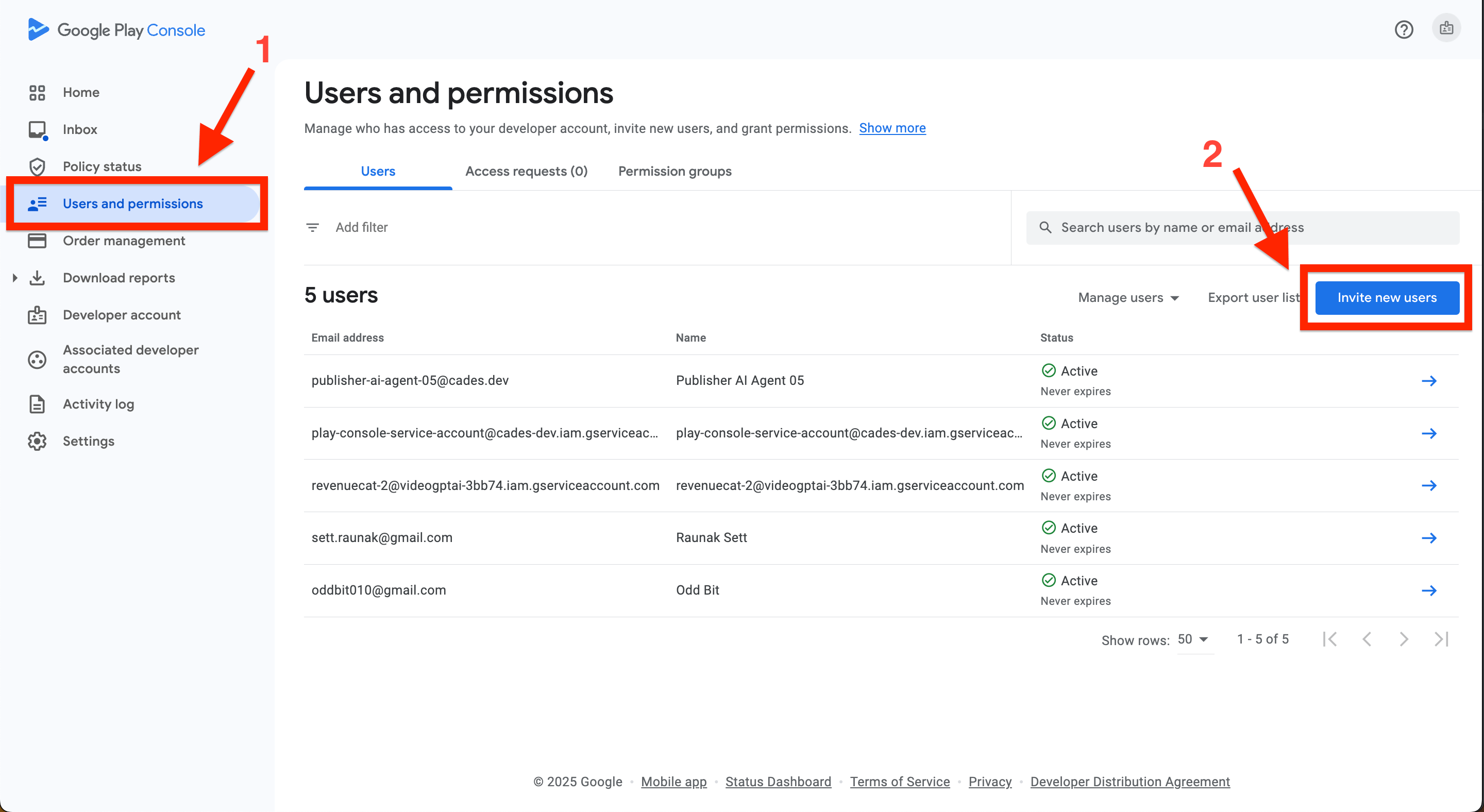The height and width of the screenshot is (812, 1484).
Task: Open details arrow for oddbit010@gmail.com
Action: [1429, 590]
